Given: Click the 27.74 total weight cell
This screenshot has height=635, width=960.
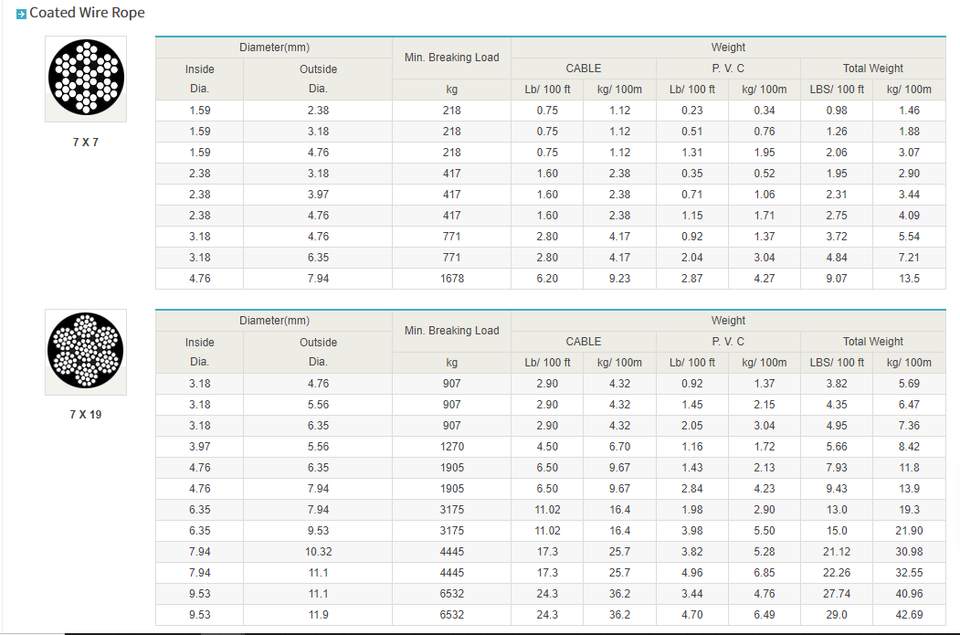Looking at the screenshot, I should [x=836, y=594].
